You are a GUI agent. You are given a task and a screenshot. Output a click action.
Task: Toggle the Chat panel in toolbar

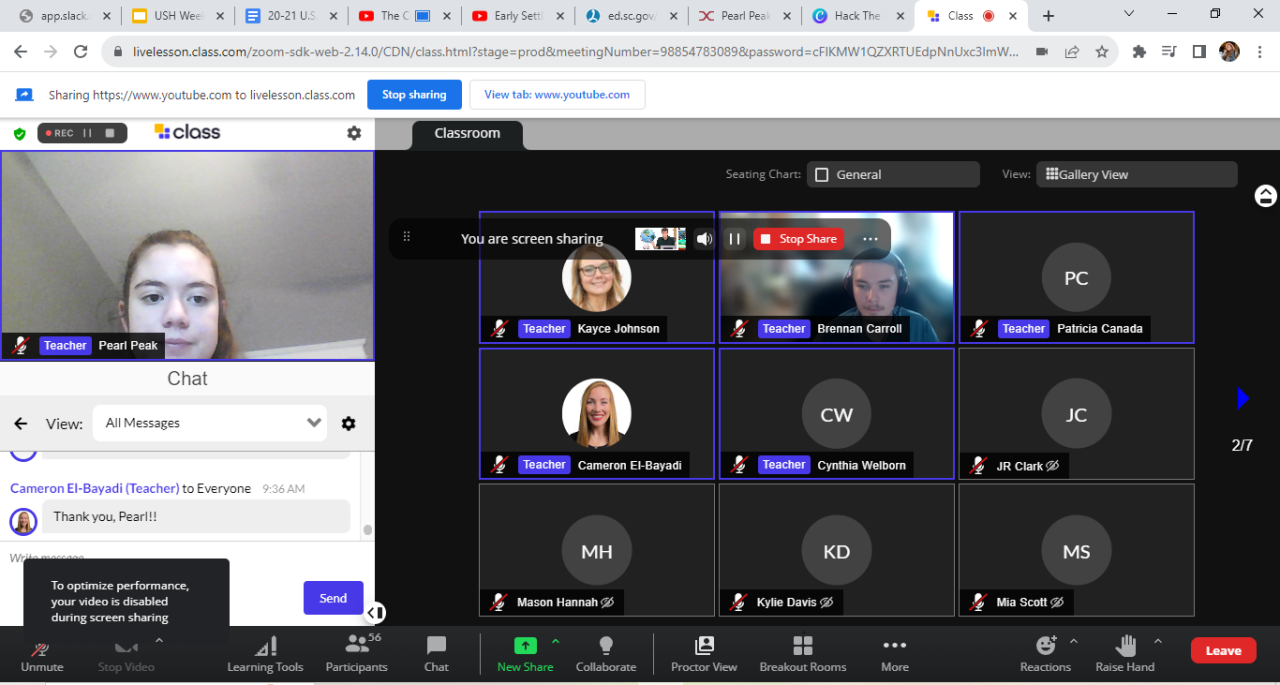coord(436,655)
